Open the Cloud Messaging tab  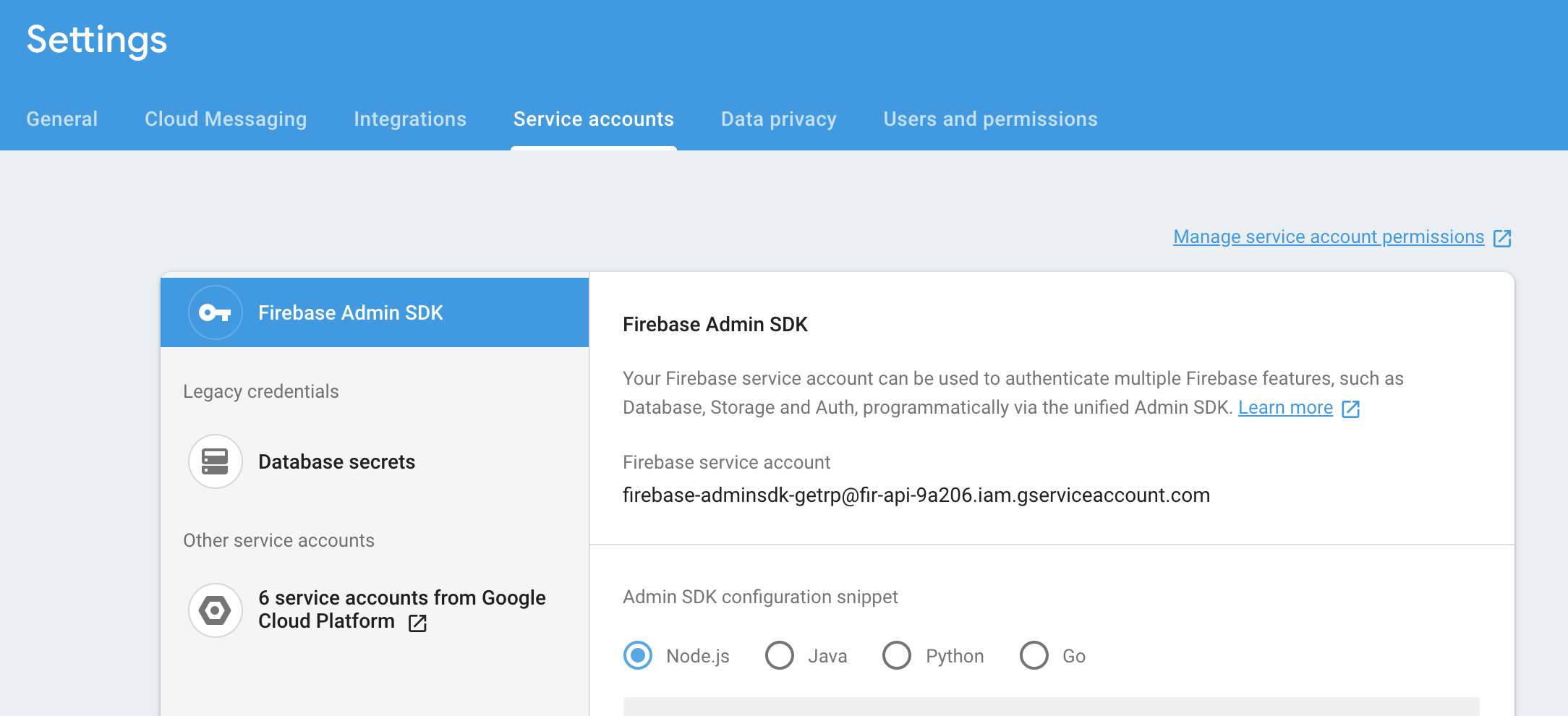click(x=226, y=119)
